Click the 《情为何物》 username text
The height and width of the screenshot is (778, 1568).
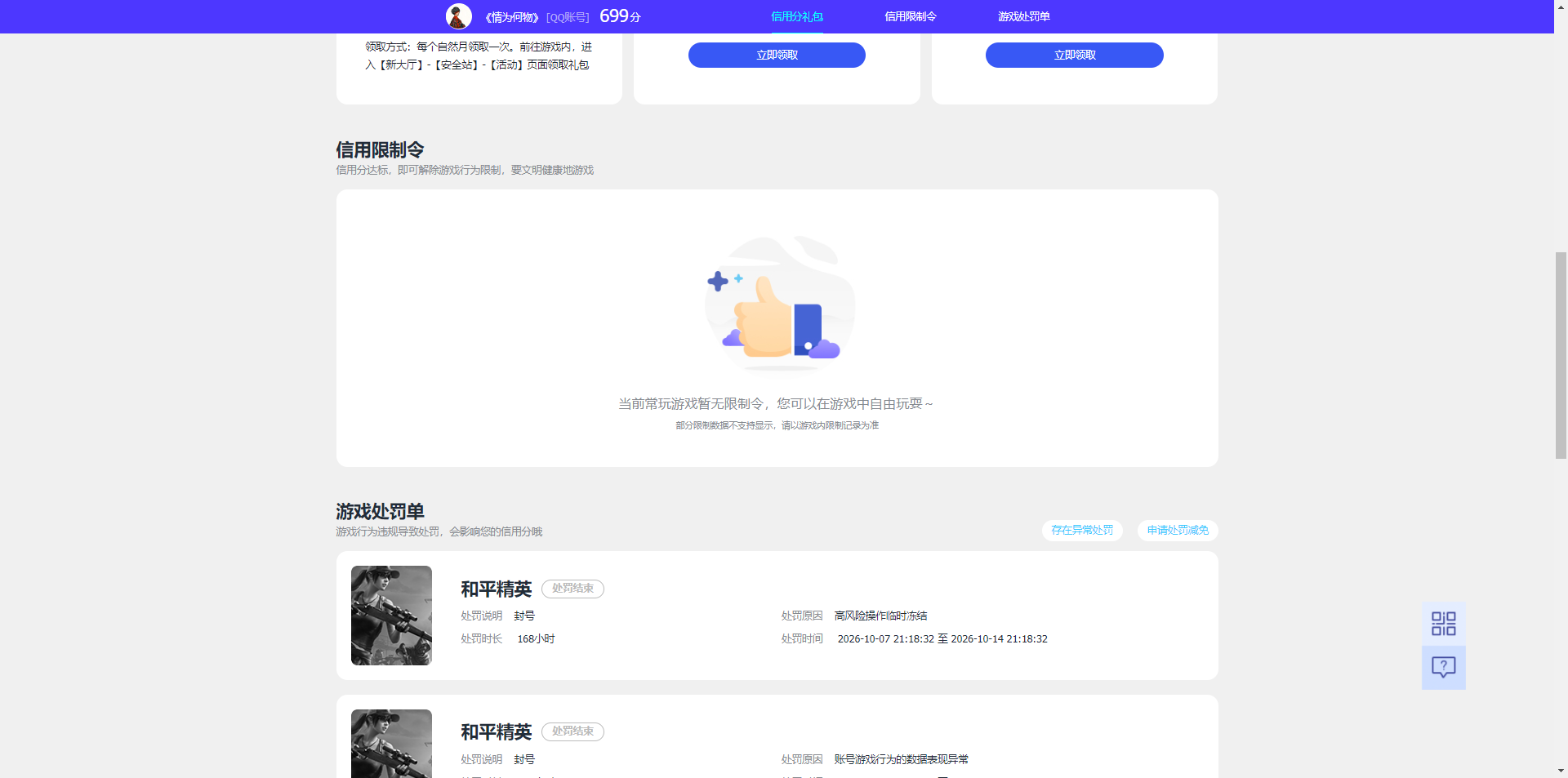click(x=512, y=17)
